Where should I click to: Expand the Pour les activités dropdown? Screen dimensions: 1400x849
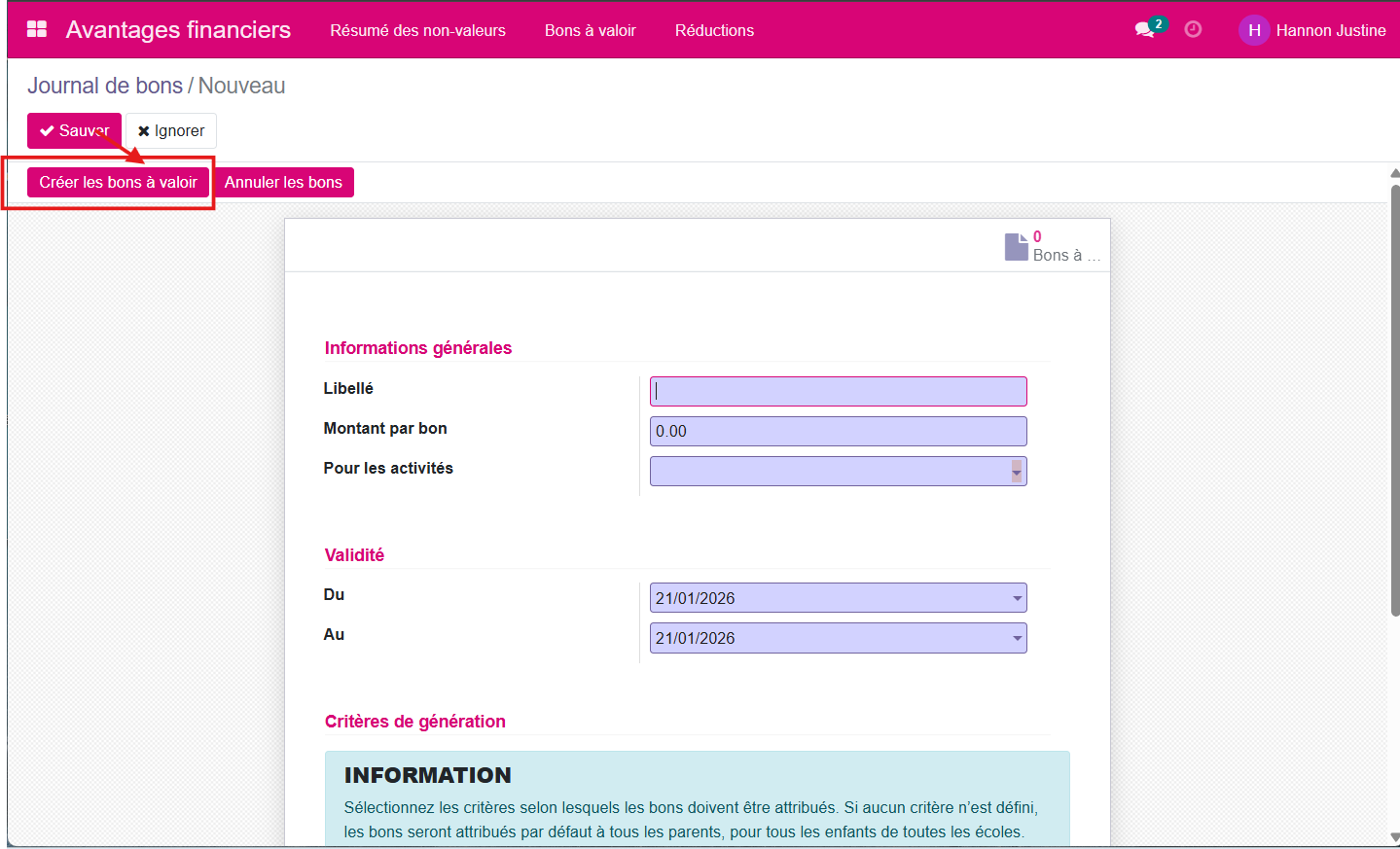click(1016, 472)
